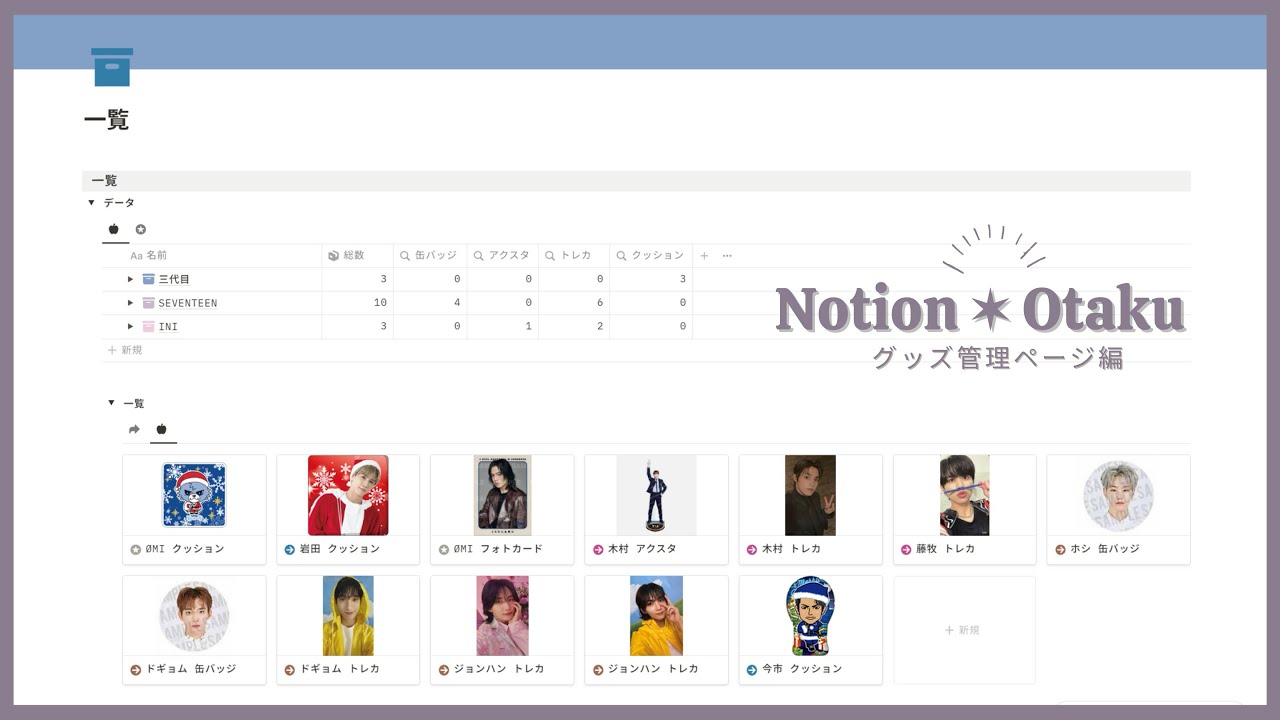Viewport: 1280px width, 720px height.
Task: Select the apple view tab in gallery
Action: [x=162, y=429]
